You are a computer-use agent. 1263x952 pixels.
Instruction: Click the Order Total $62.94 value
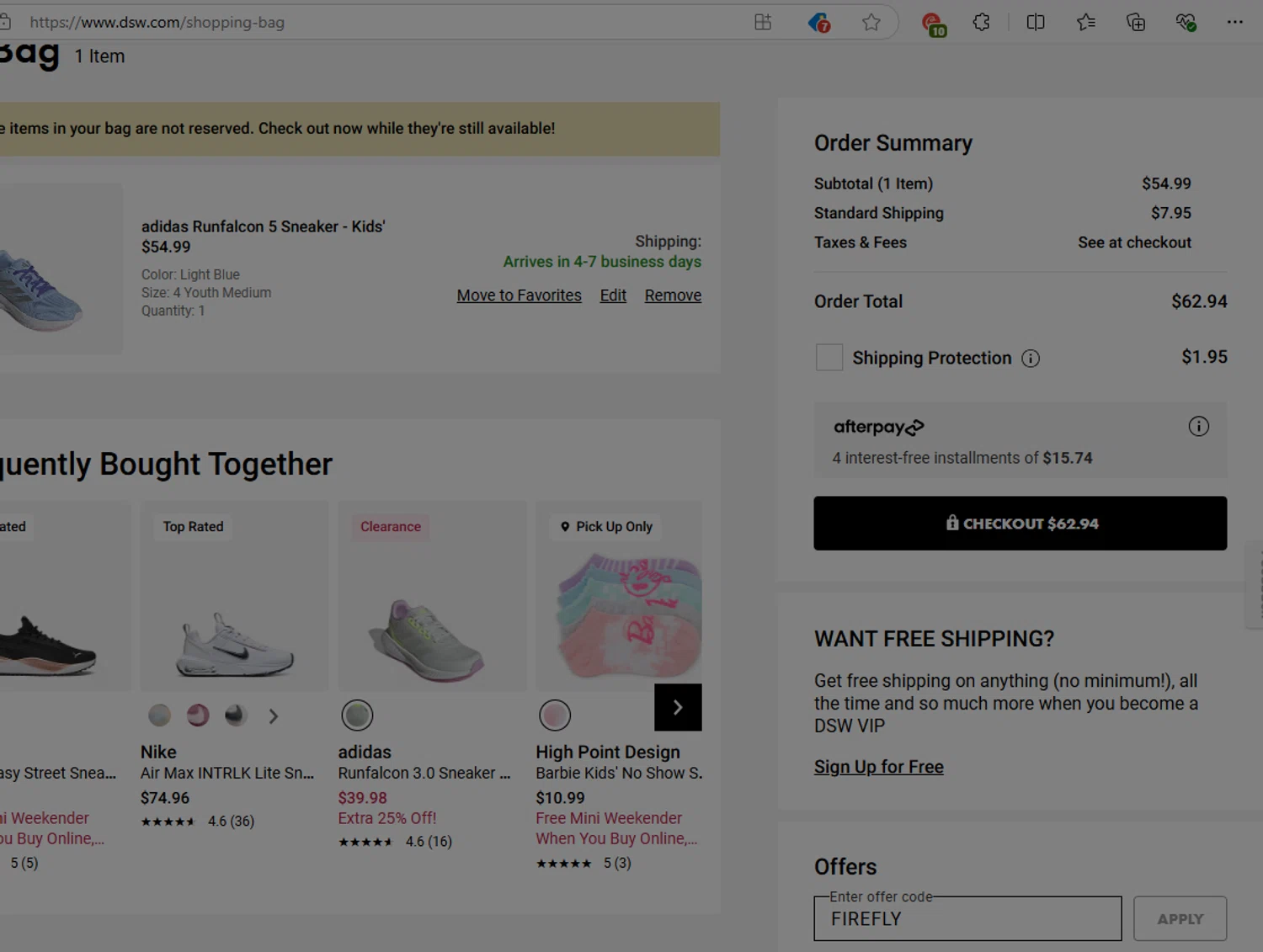[x=1199, y=301]
